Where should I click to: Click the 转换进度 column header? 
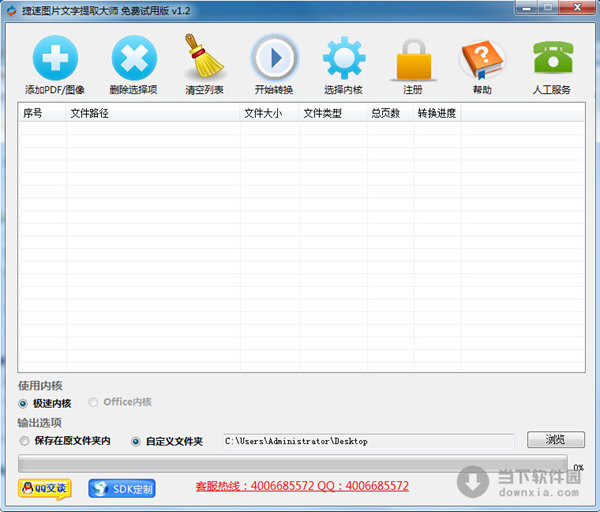(437, 113)
